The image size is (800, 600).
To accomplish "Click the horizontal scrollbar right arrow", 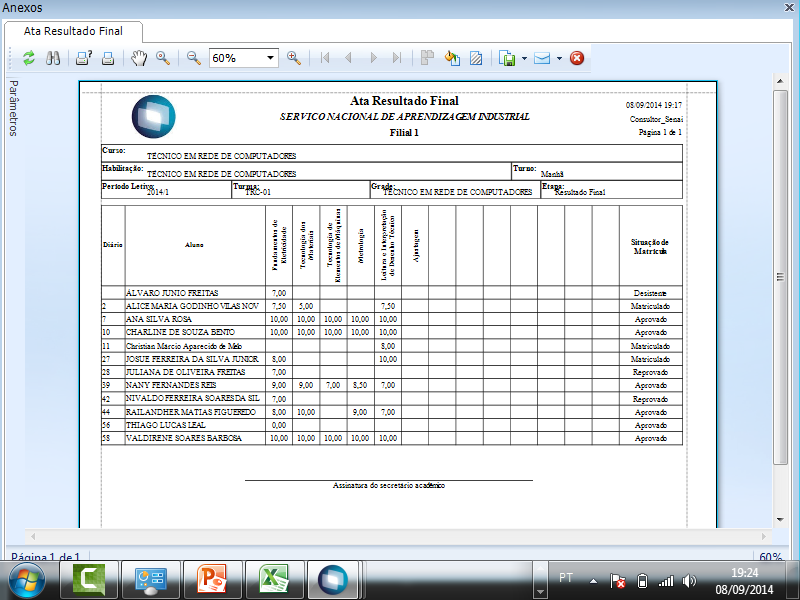I will (x=764, y=536).
